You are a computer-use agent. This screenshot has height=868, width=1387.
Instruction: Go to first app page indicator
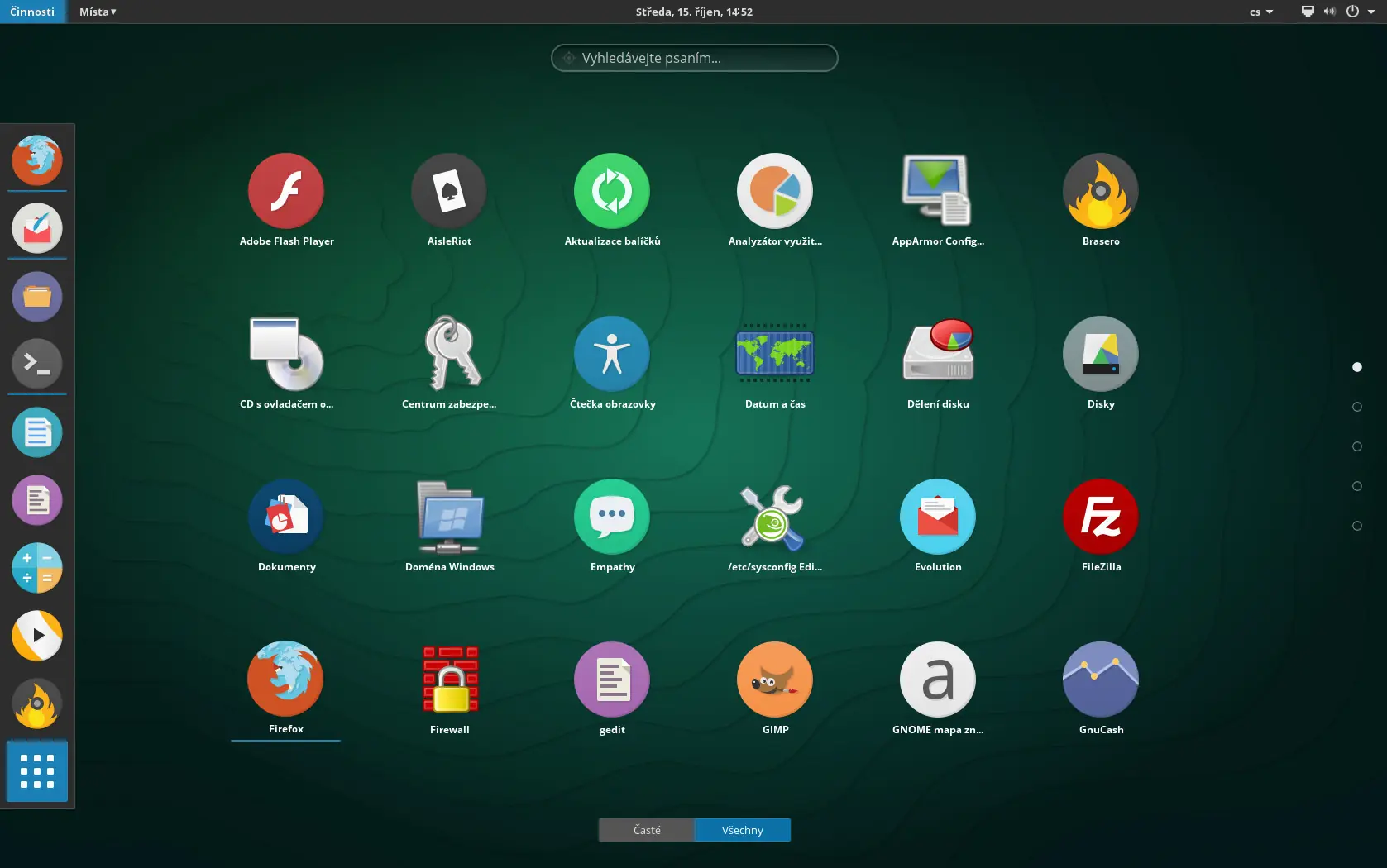click(x=1357, y=367)
